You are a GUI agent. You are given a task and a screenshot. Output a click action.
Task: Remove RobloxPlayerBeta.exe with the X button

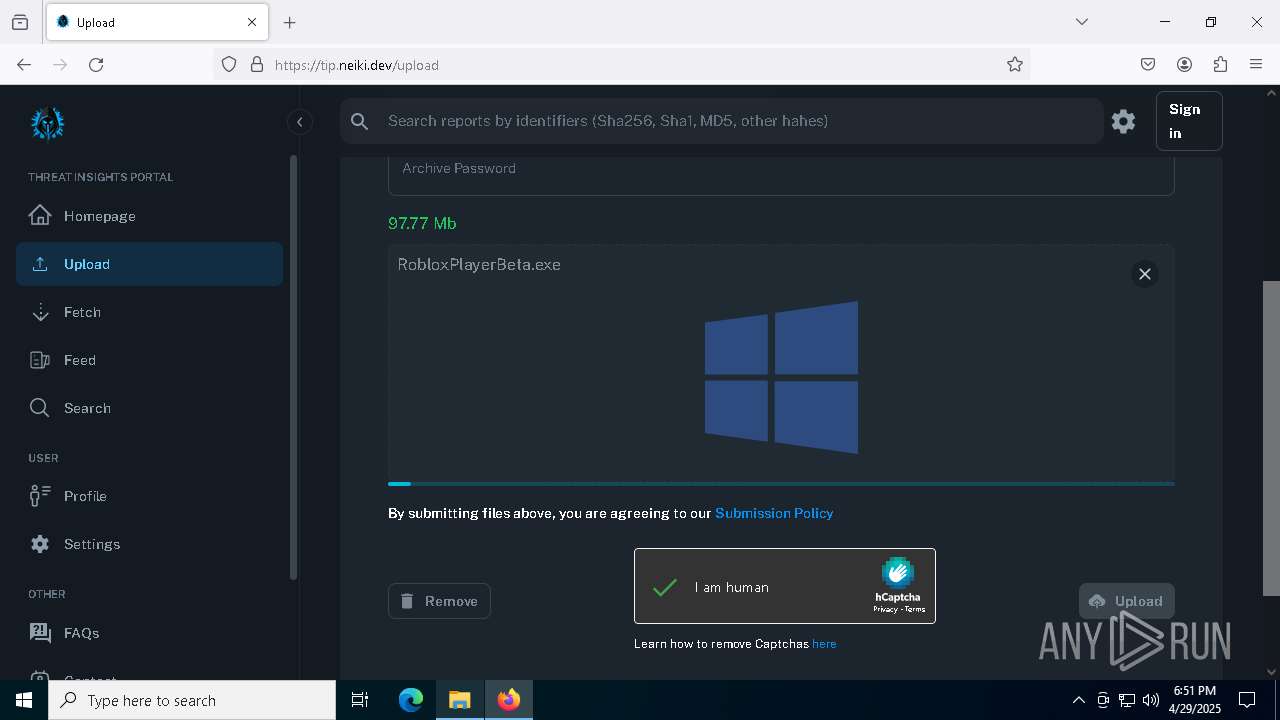[x=1145, y=274]
